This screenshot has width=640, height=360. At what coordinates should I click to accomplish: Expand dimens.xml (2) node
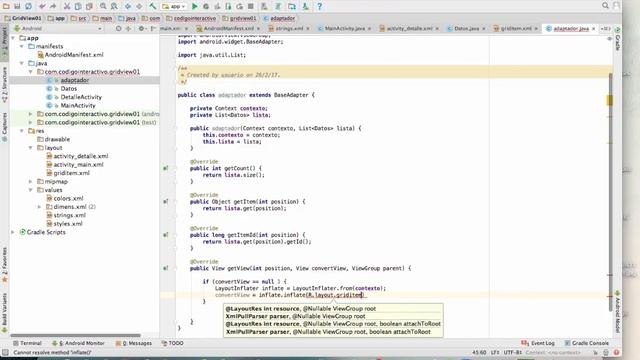(x=39, y=207)
